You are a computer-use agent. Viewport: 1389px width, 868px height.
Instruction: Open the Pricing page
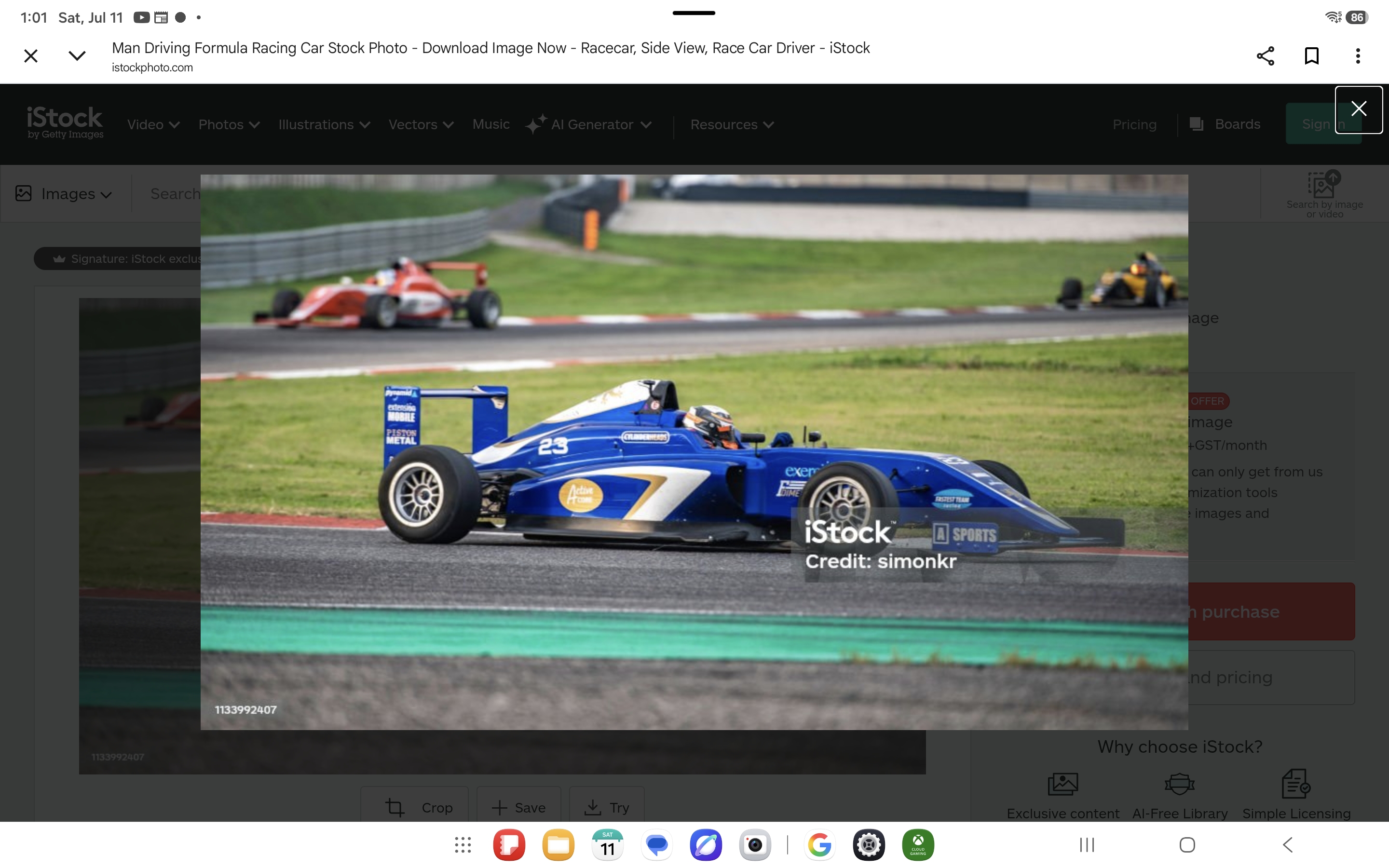click(1134, 124)
